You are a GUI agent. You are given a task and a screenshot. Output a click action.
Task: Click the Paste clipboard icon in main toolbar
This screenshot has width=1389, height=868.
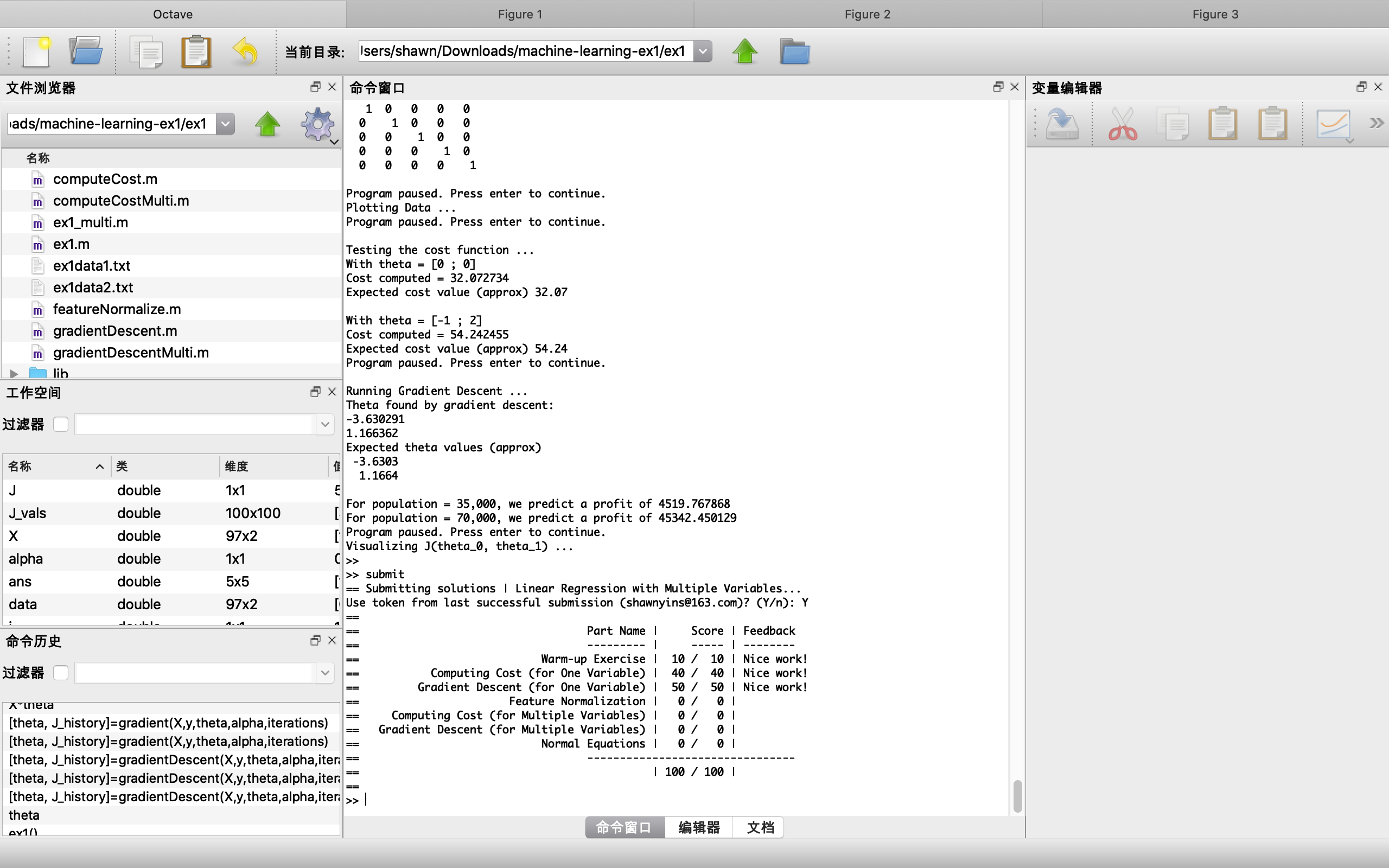196,52
